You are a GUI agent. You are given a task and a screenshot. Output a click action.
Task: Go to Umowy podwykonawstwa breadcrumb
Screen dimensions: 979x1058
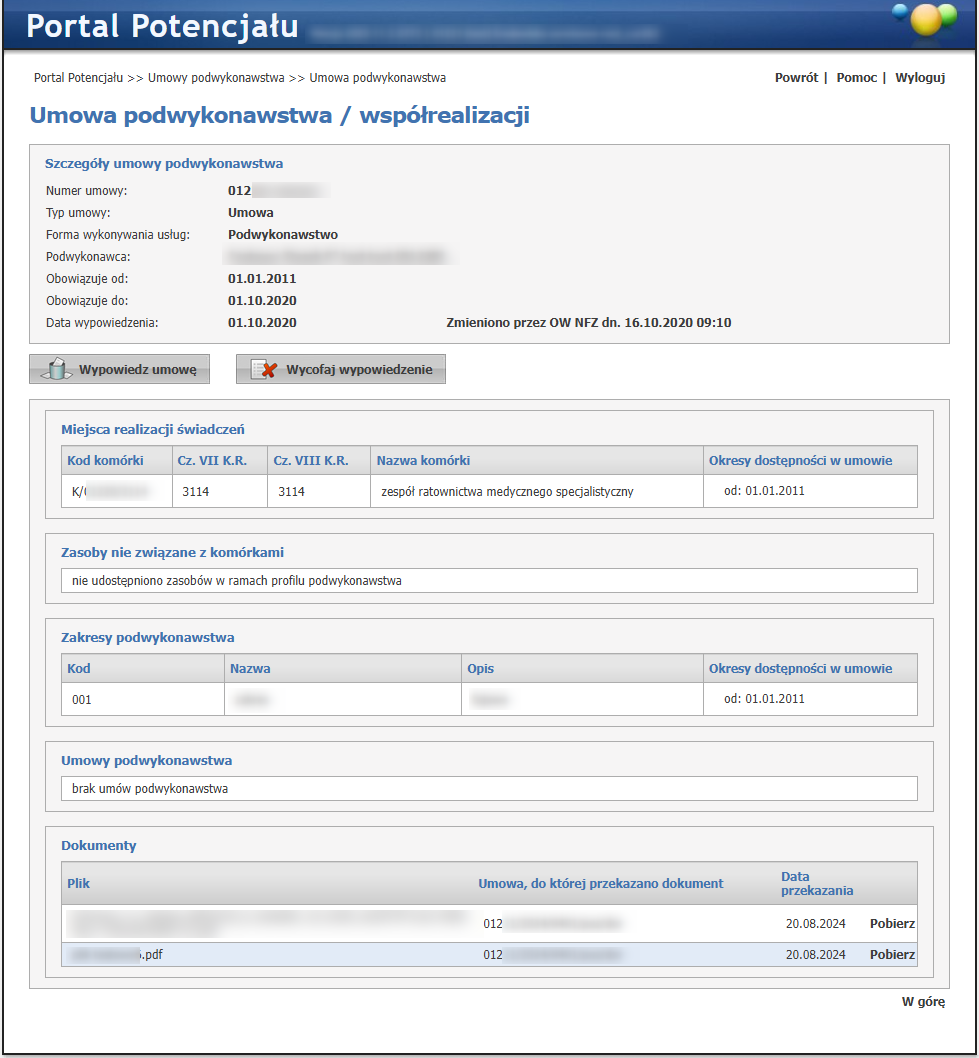216,77
